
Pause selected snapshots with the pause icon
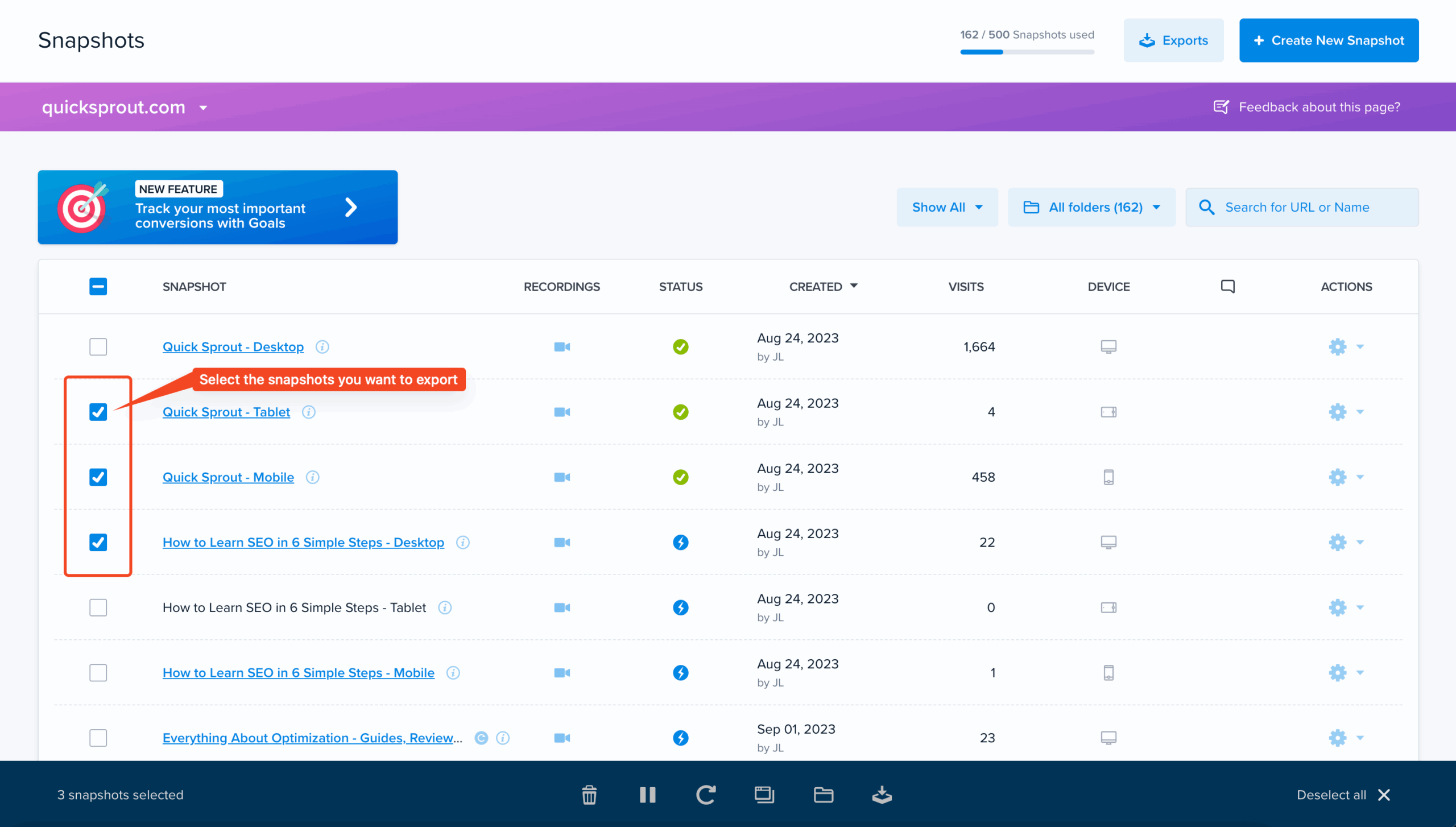647,795
